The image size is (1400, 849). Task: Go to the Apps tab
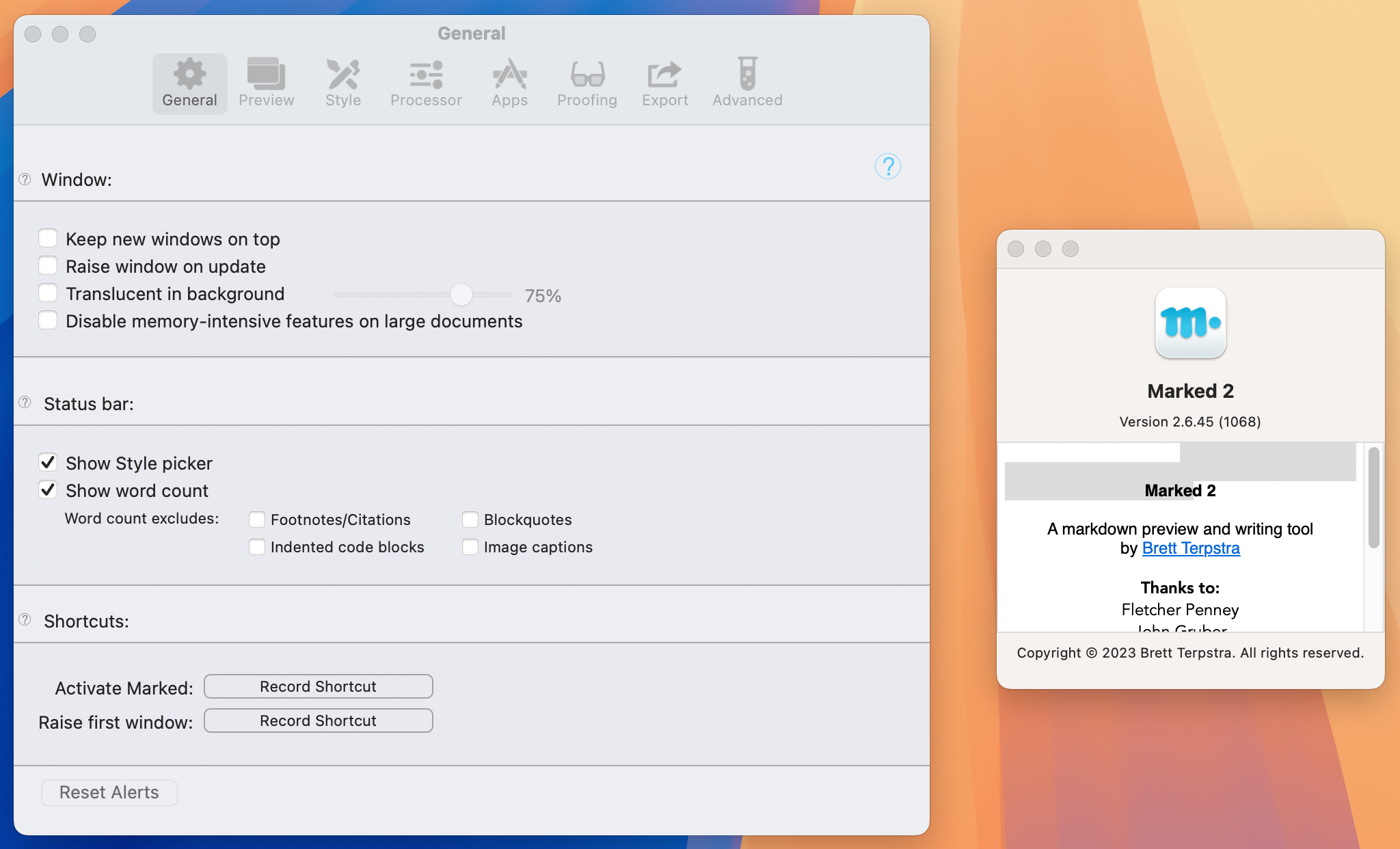509,83
